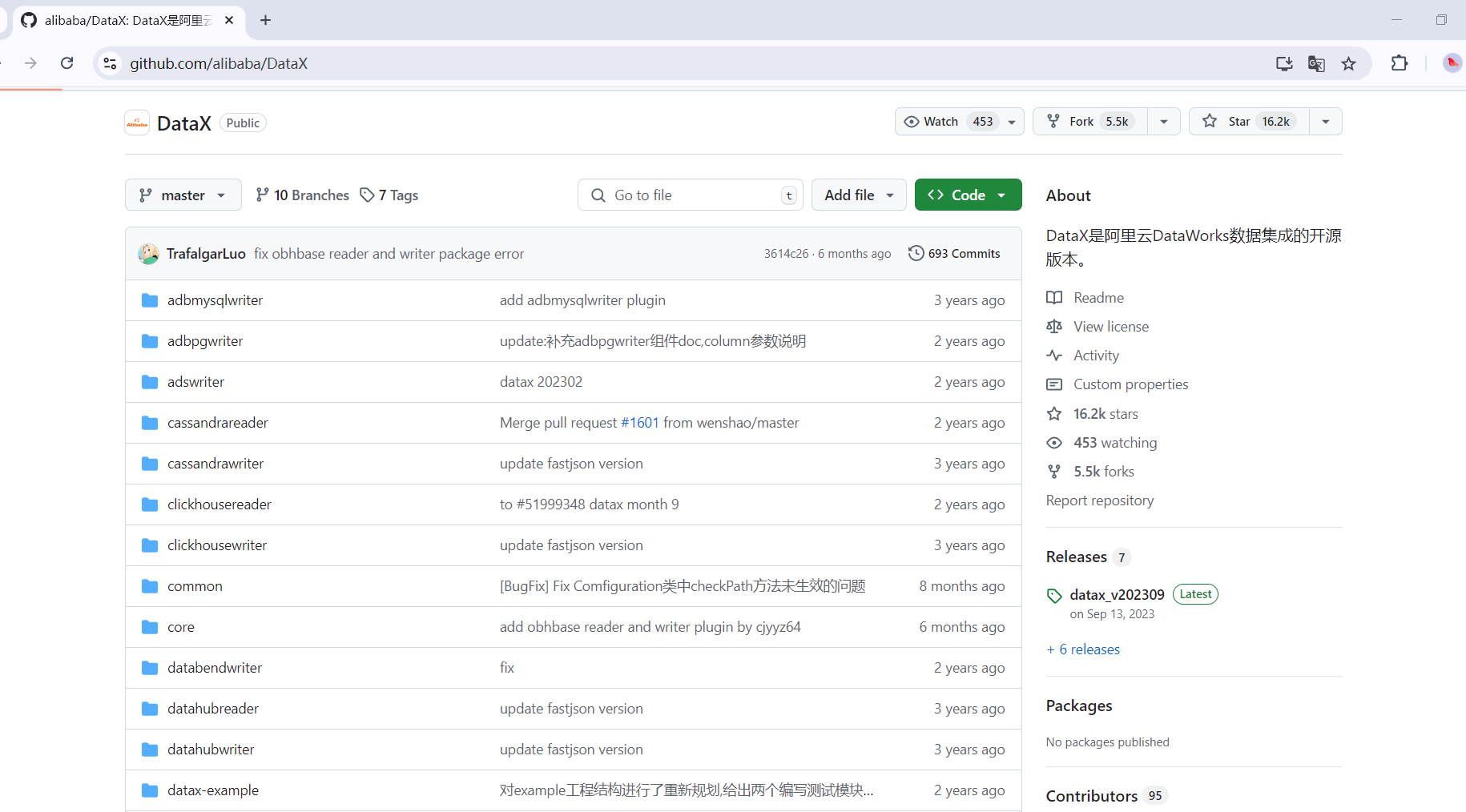View the 10 Branches link
This screenshot has width=1466, height=812.
(302, 195)
